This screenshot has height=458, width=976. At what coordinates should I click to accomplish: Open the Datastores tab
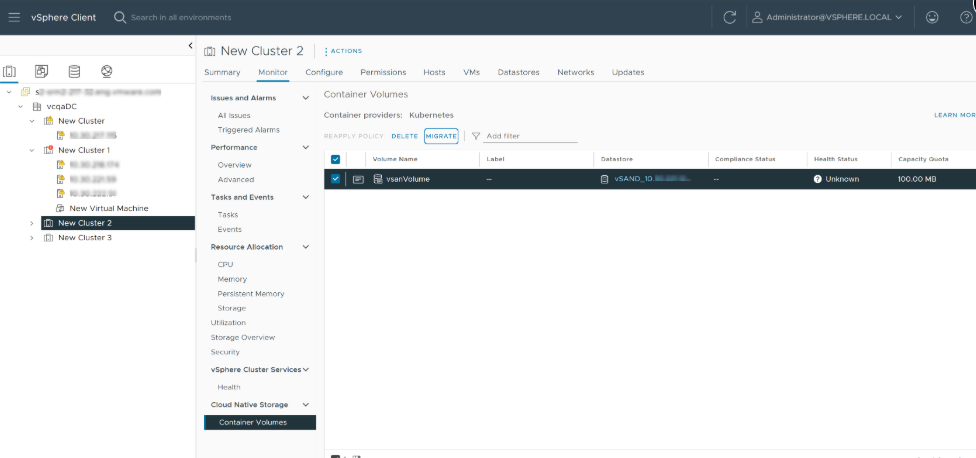pos(518,72)
